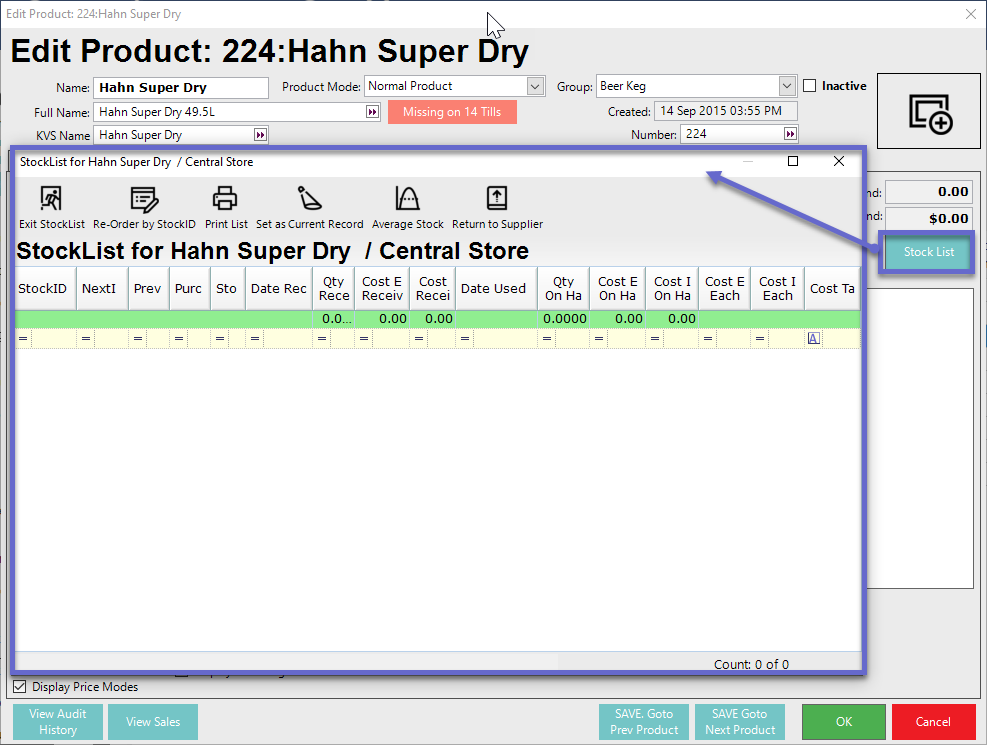Image resolution: width=987 pixels, height=745 pixels.
Task: Expand the Product Mode dropdown
Action: [535, 86]
